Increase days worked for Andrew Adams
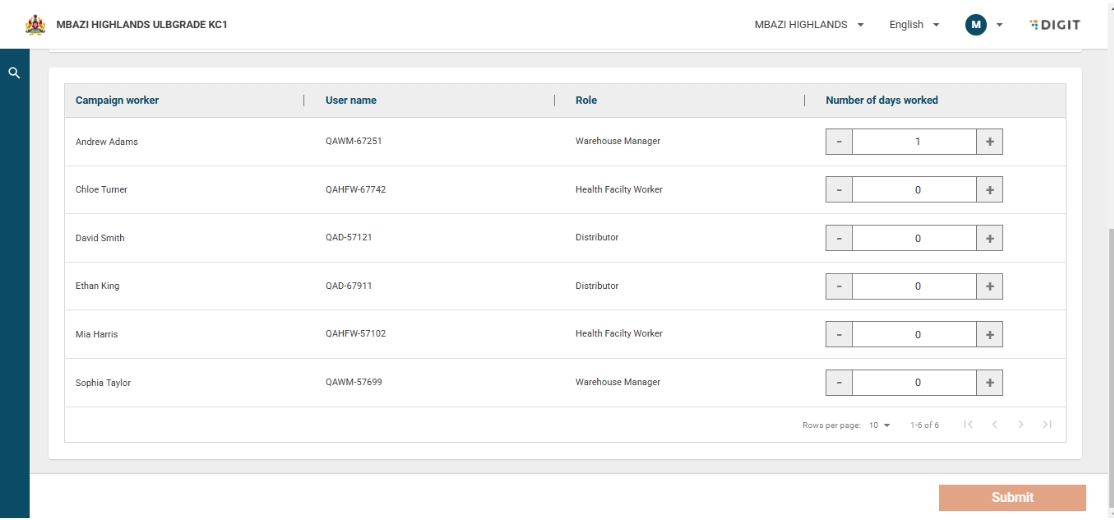Screen dimensions: 1114x520 (989, 142)
